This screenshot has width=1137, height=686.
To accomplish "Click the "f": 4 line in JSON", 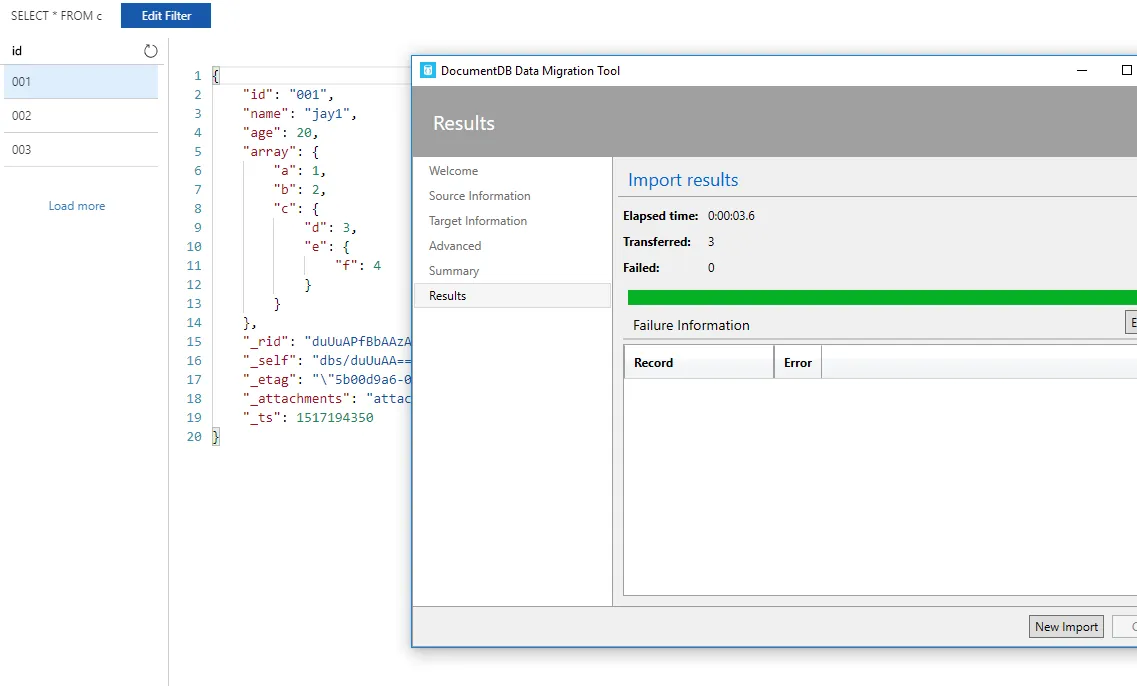I will click(x=358, y=265).
